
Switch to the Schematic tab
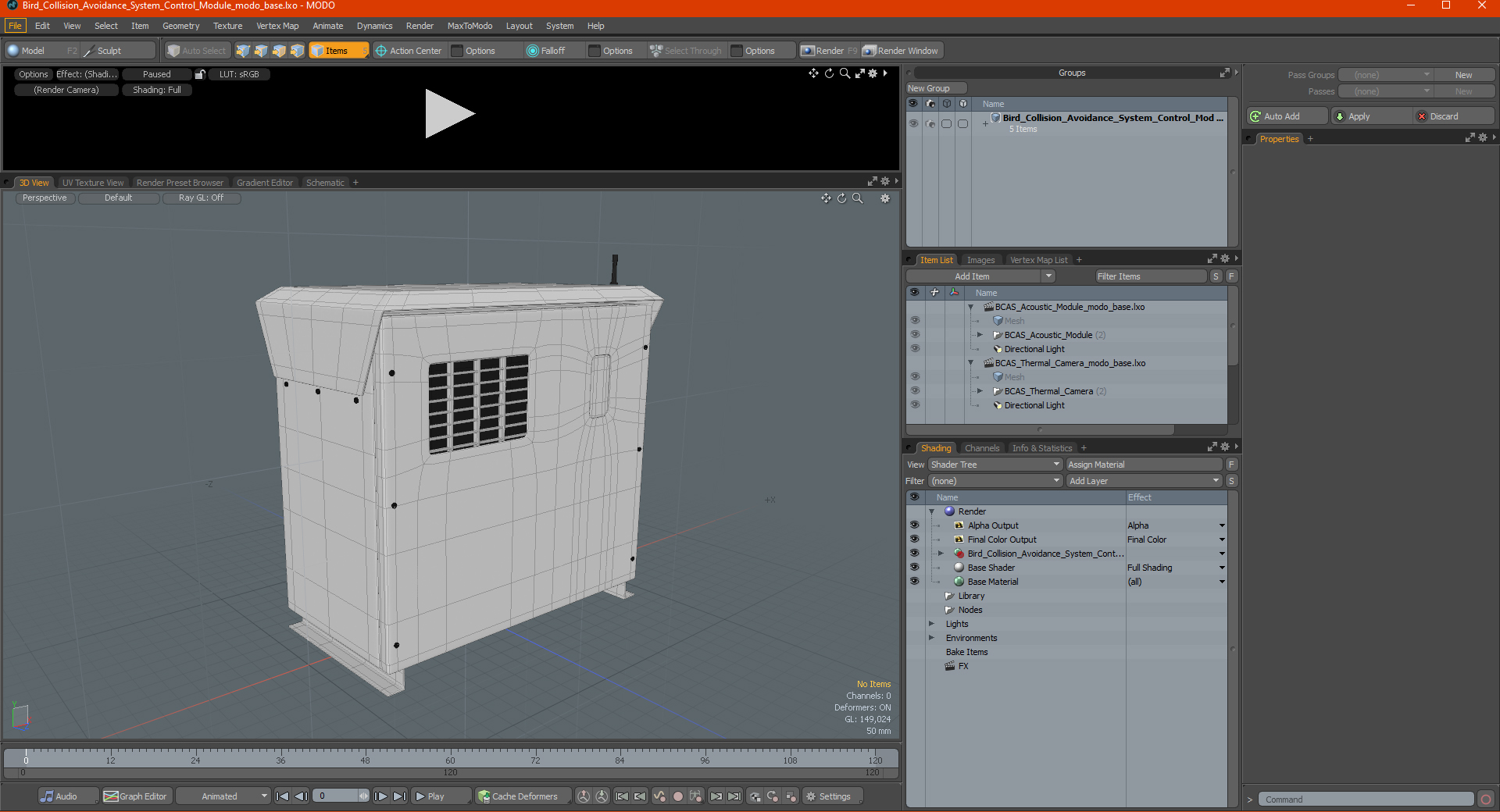[325, 183]
